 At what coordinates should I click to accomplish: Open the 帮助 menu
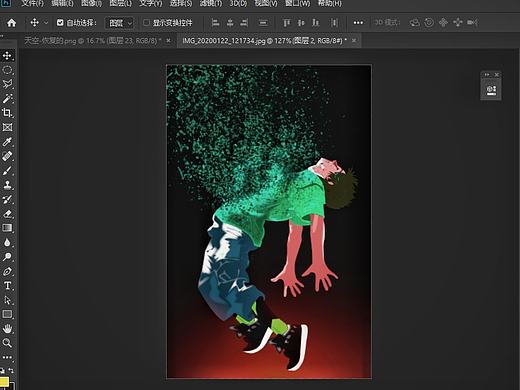pos(330,3)
